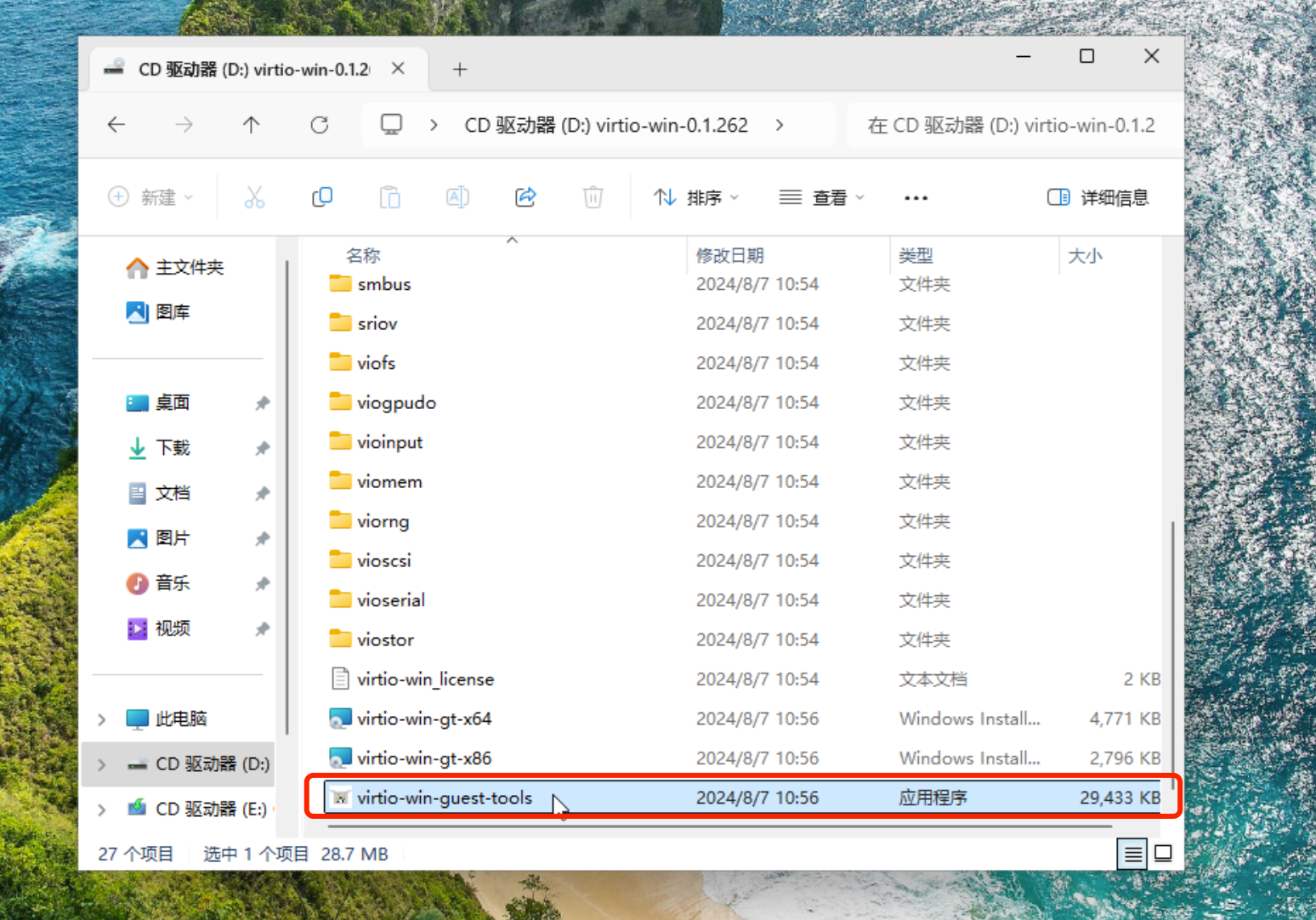
Task: Expand chevron after virtio-win-0.1.262 in address bar
Action: click(x=780, y=125)
